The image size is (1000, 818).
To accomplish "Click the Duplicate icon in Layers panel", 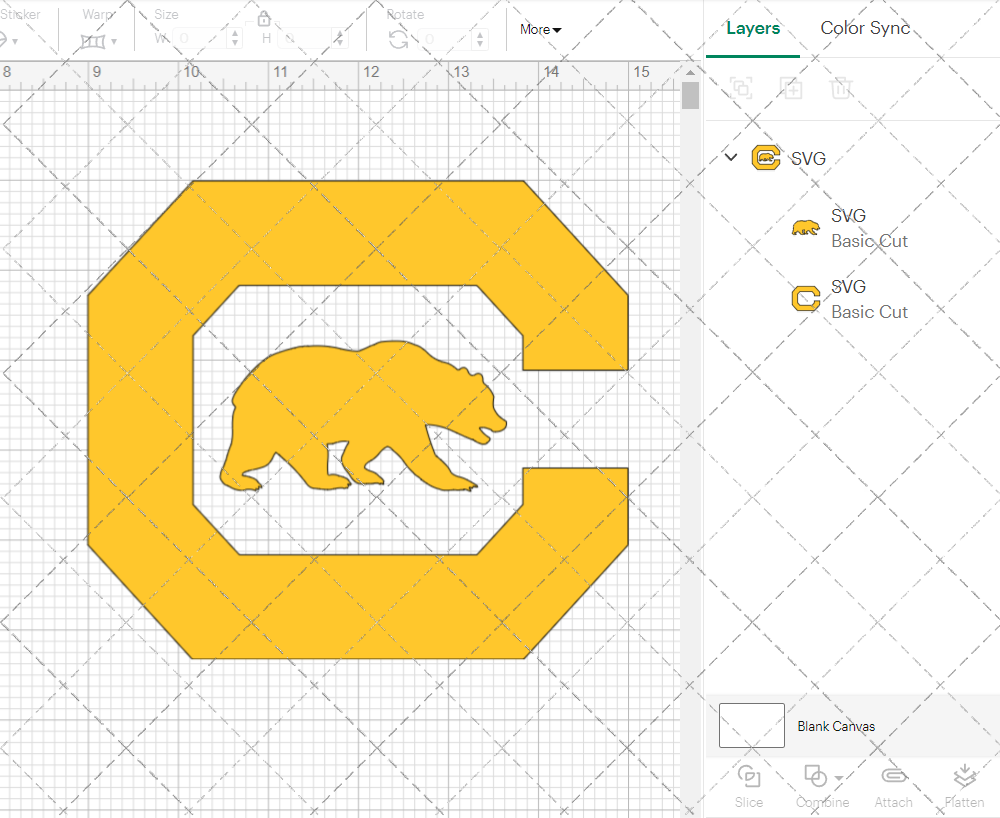I will (791, 88).
